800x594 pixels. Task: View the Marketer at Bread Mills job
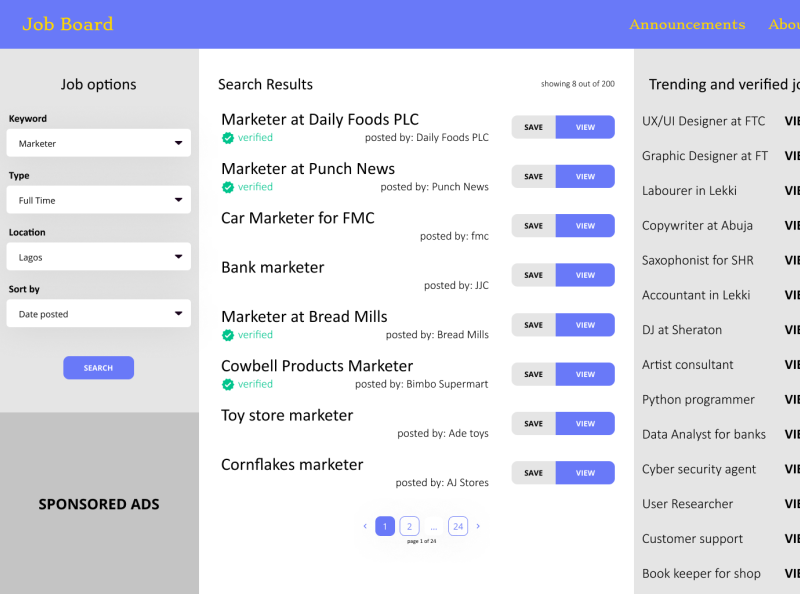(x=585, y=325)
